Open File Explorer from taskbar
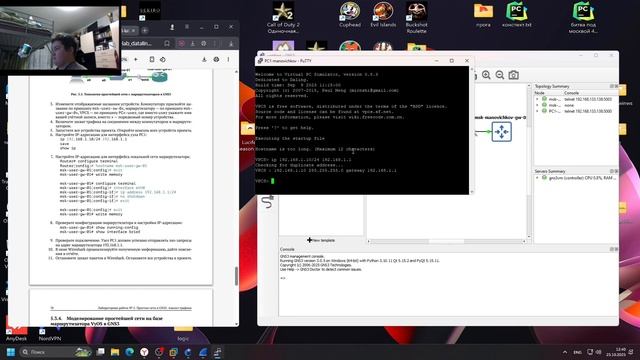The height and width of the screenshot is (360, 640). (x=115, y=352)
